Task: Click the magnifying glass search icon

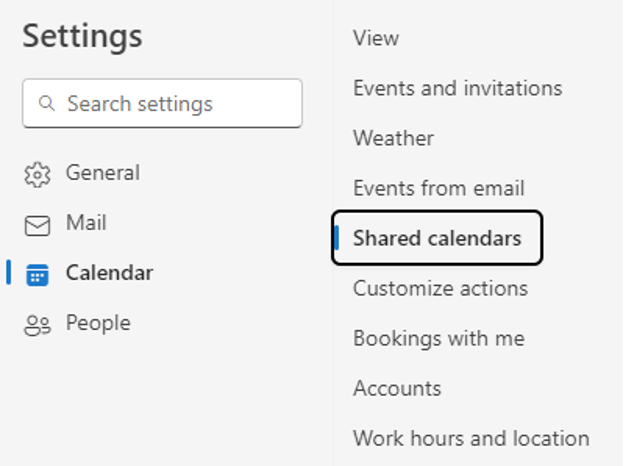Action: 47,103
